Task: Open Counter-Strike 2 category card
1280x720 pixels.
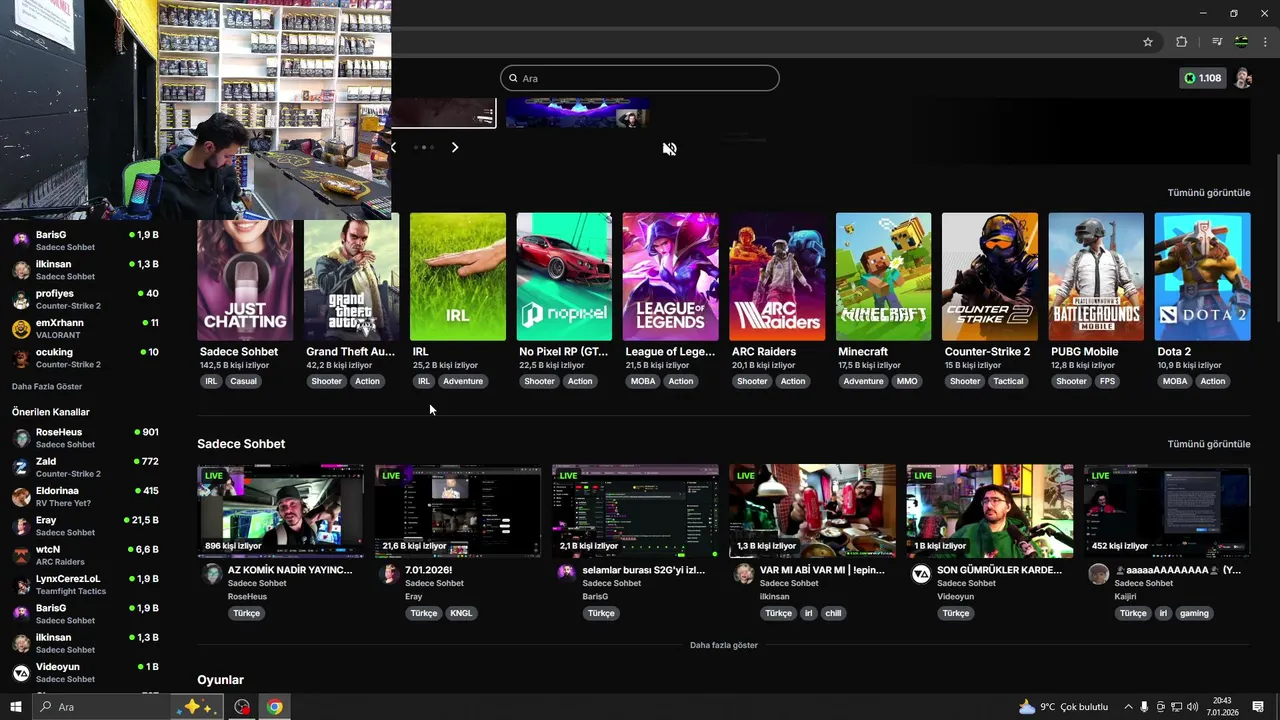Action: (x=990, y=277)
